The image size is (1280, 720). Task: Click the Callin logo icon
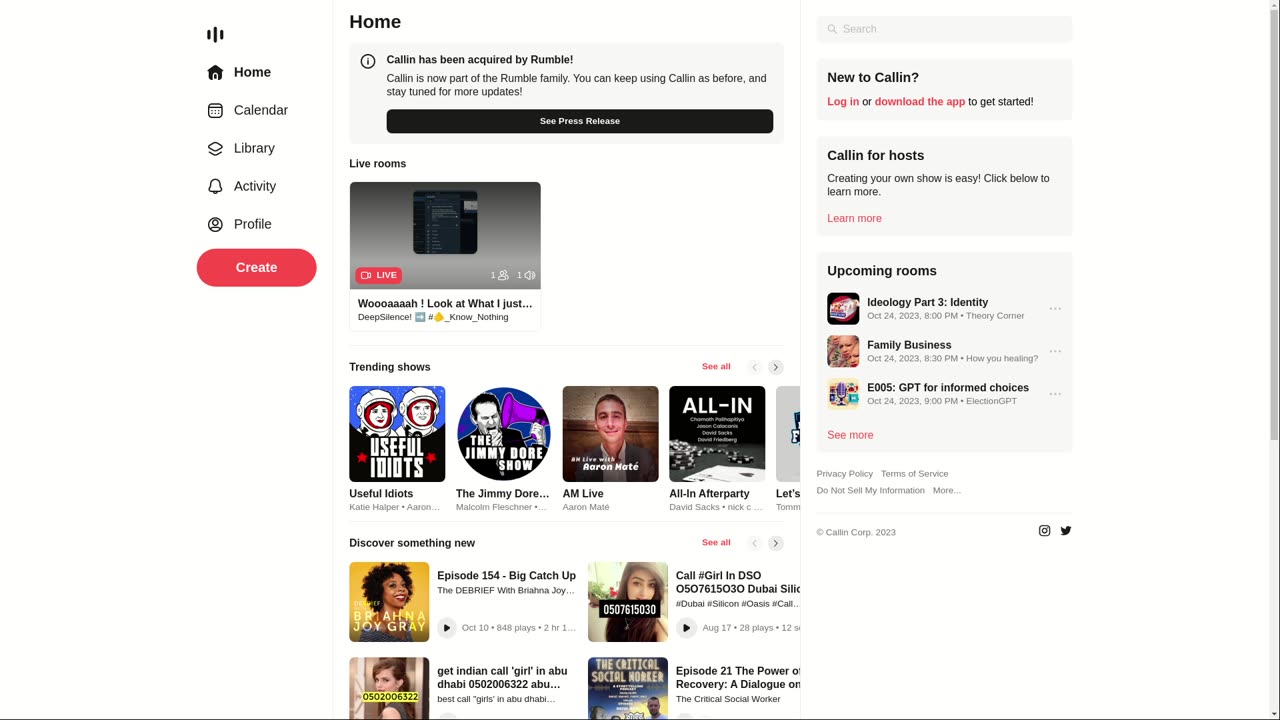point(215,35)
